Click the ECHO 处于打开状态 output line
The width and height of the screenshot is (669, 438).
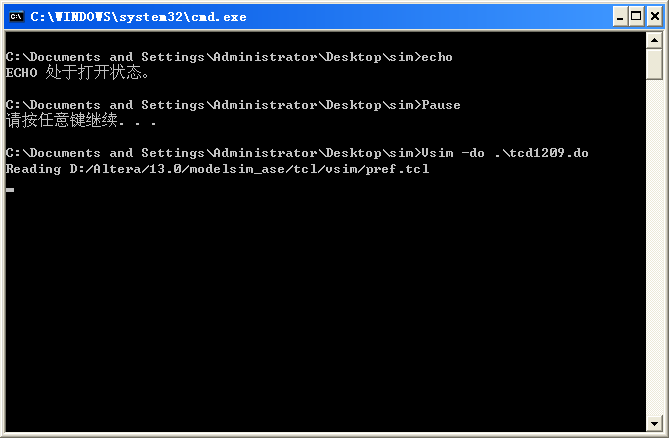point(77,73)
